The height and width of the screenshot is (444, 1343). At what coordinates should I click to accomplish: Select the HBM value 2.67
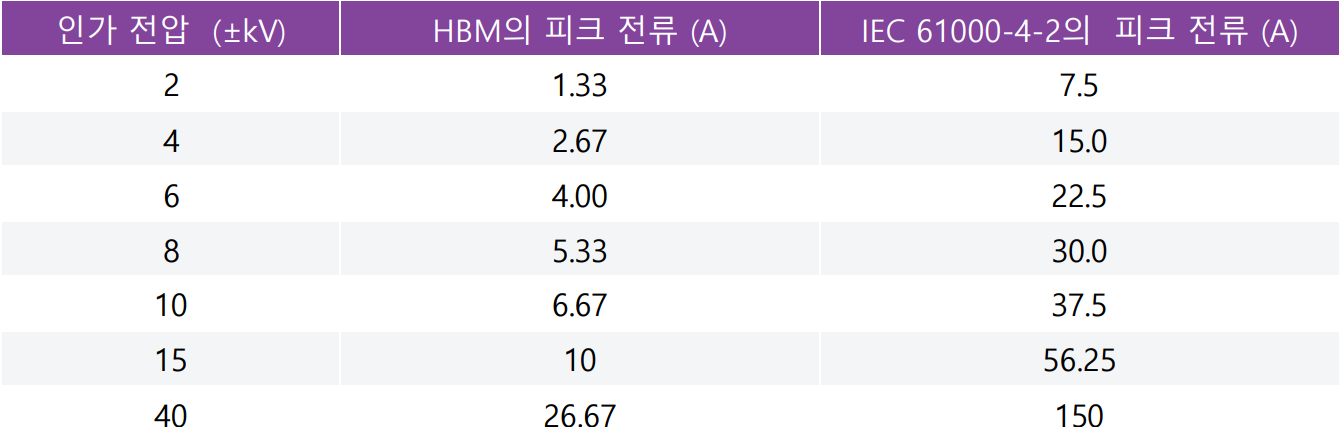[x=580, y=141]
